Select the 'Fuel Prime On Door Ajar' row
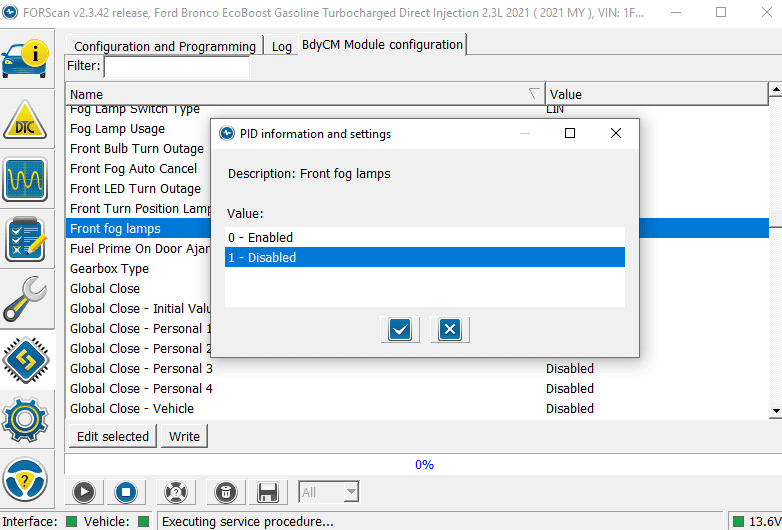 139,248
